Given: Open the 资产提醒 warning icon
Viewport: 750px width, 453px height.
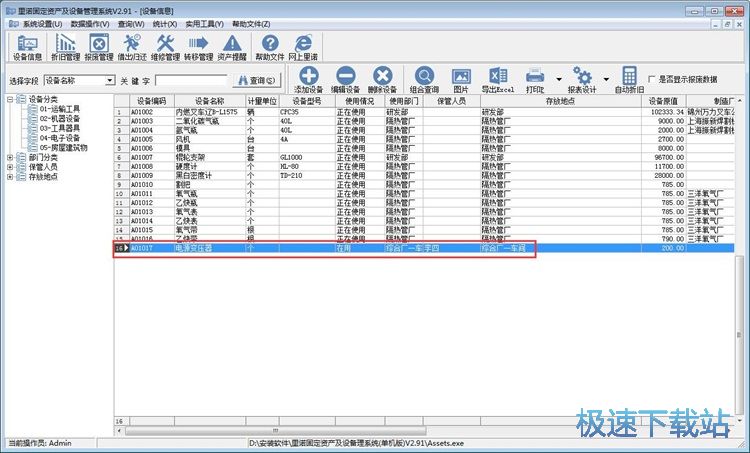Looking at the screenshot, I should pyautogui.click(x=232, y=48).
